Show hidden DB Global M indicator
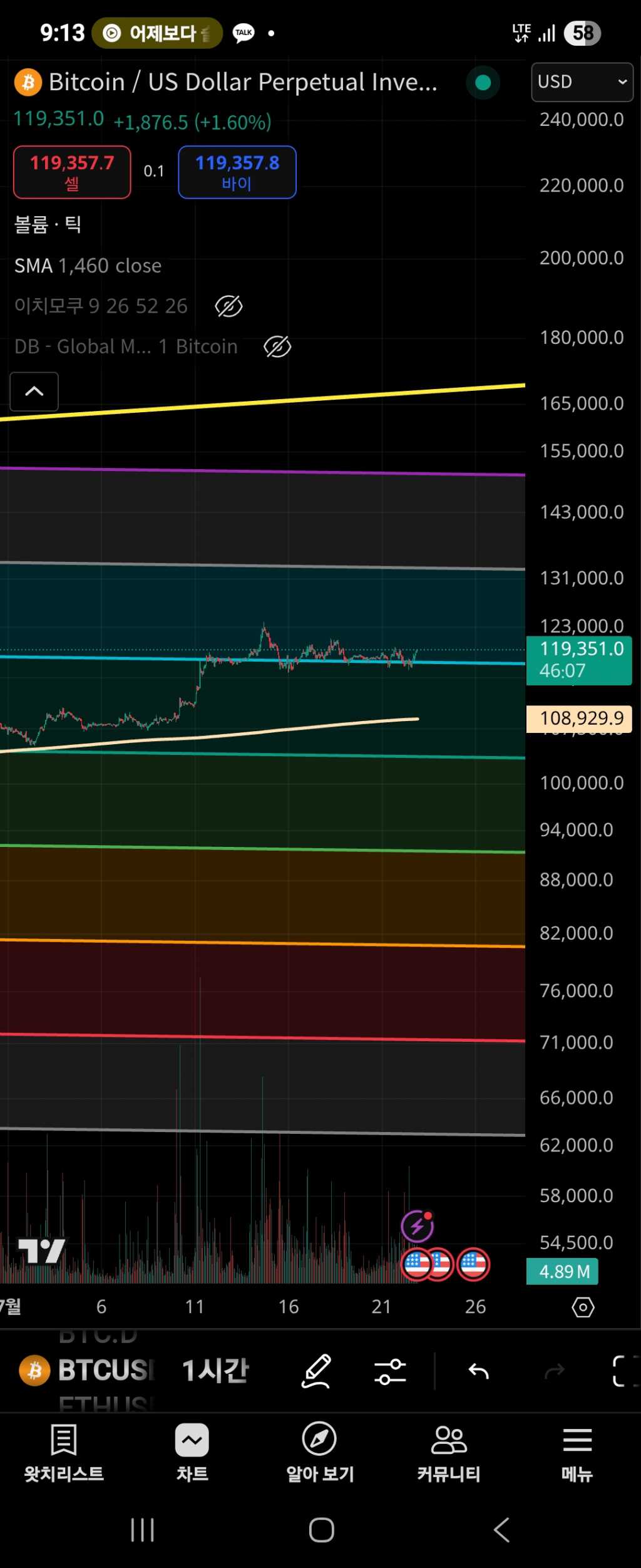This screenshot has width=641, height=1568. (x=277, y=346)
